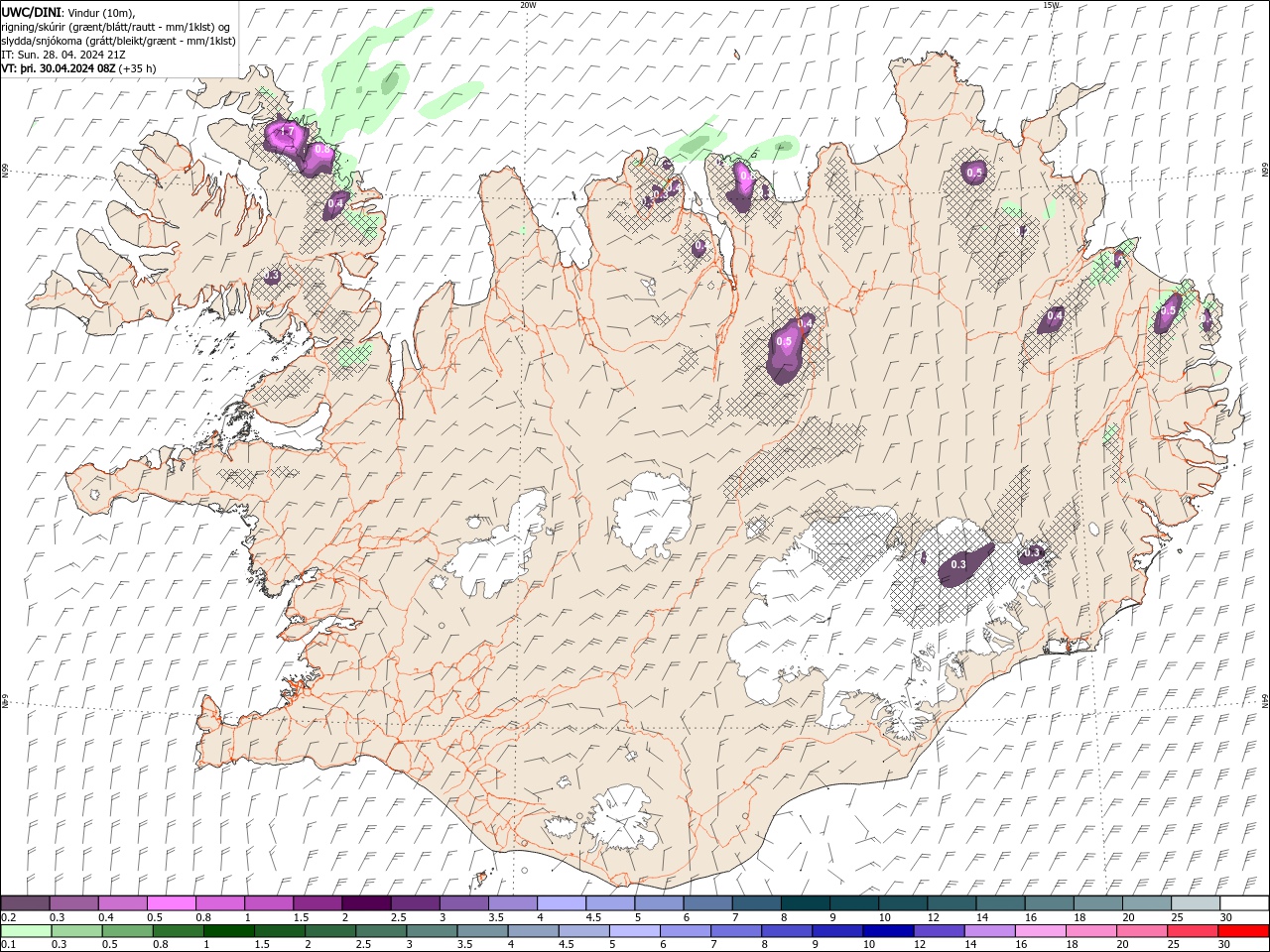Viewport: 1270px width, 952px height.
Task: Pick darkest green lower swatch starting at 1
Action: tap(228, 930)
